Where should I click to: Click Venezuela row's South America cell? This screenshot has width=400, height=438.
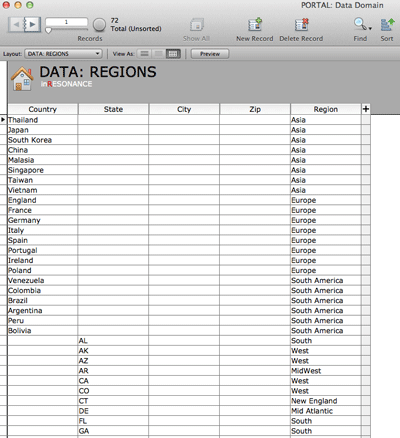(326, 280)
